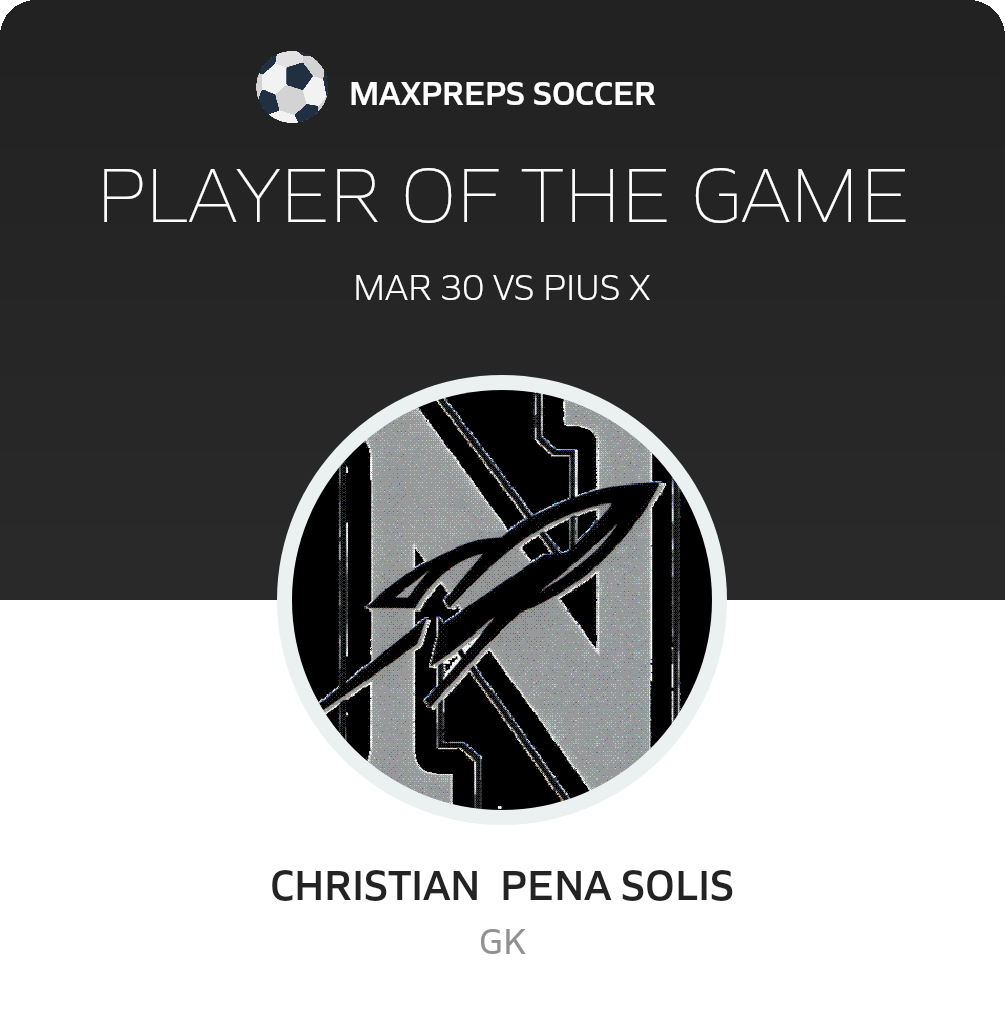Click the first name CHRISTIAN

[375, 886]
